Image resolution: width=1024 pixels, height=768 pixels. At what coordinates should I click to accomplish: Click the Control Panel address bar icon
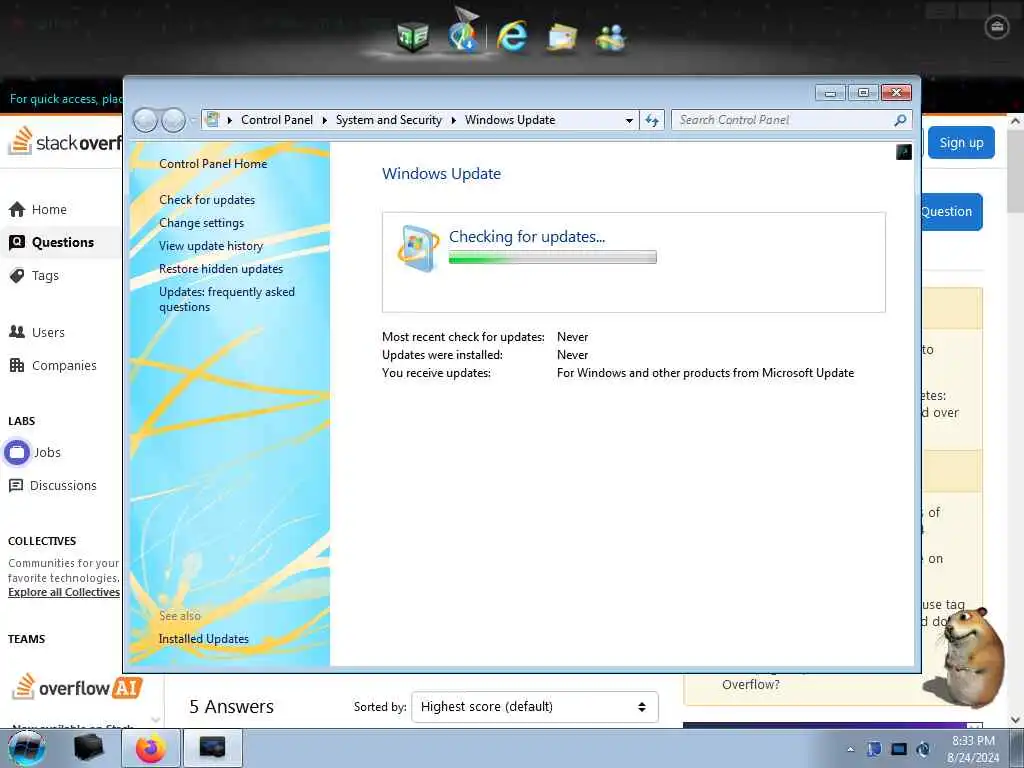click(x=212, y=120)
